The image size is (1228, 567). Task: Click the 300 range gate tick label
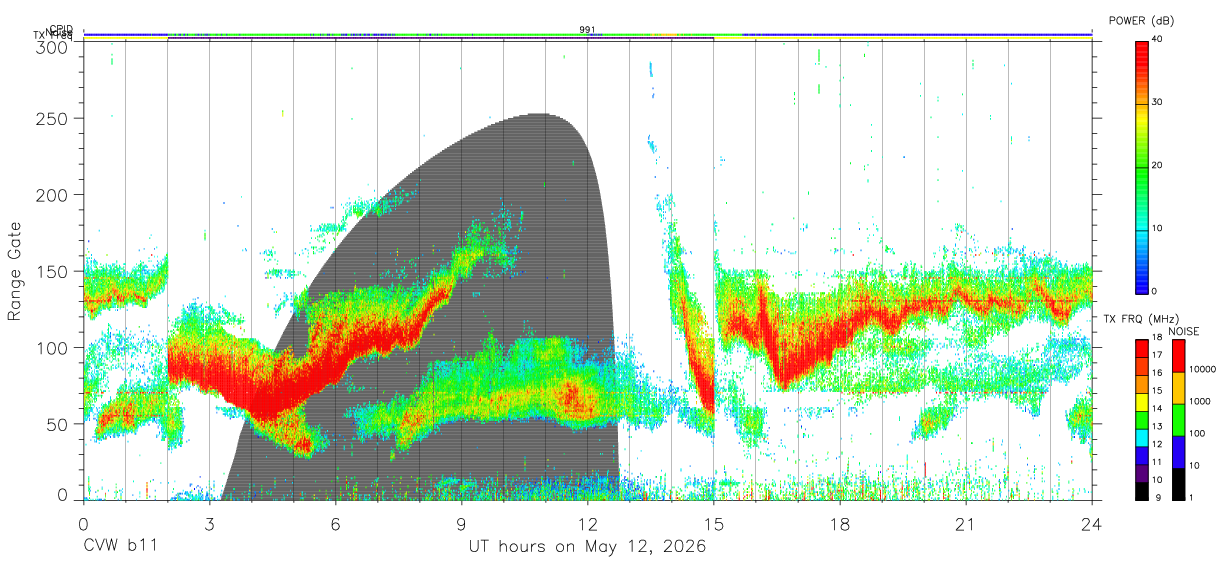pos(51,46)
